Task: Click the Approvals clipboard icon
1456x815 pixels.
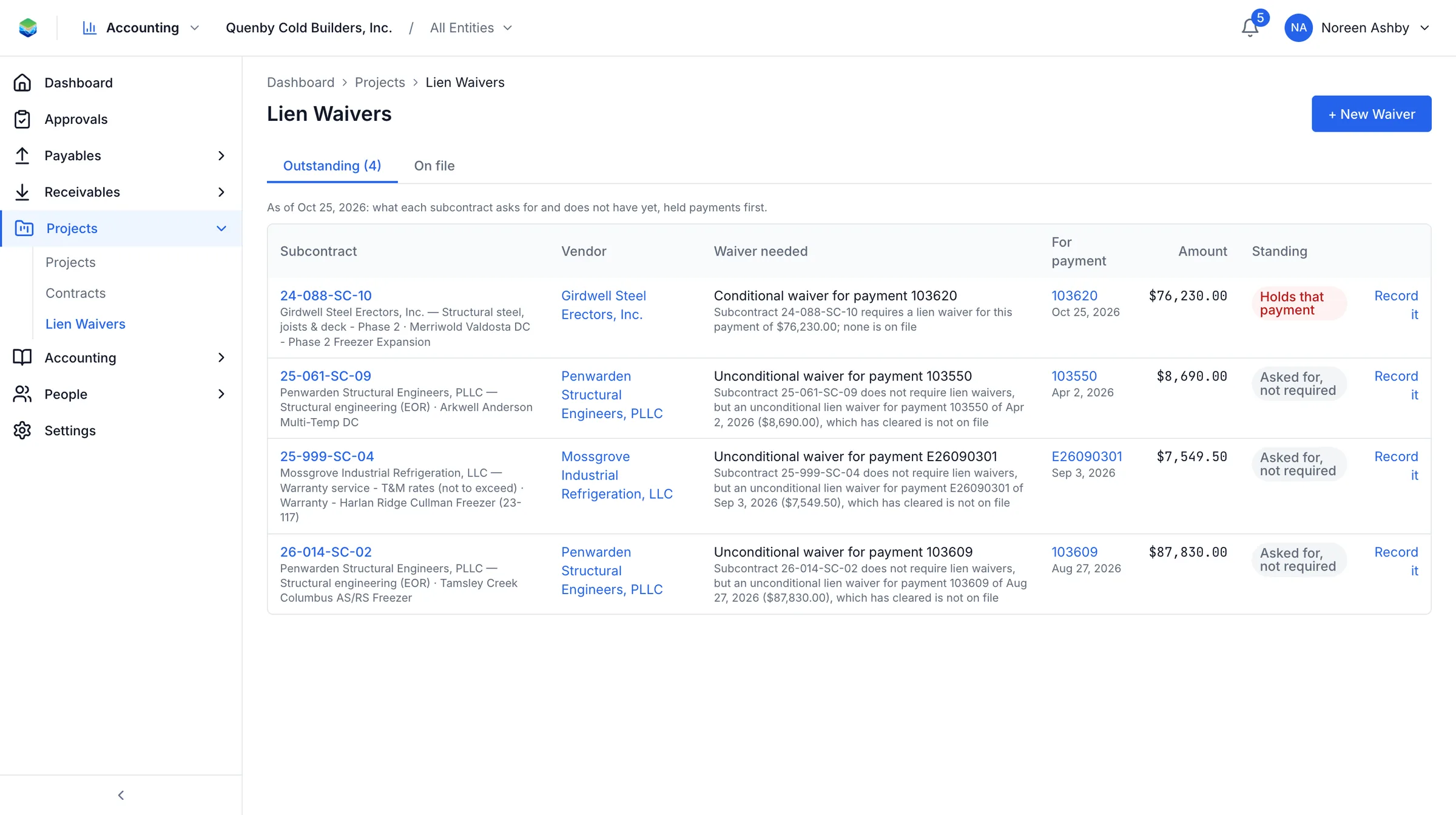Action: (x=22, y=119)
